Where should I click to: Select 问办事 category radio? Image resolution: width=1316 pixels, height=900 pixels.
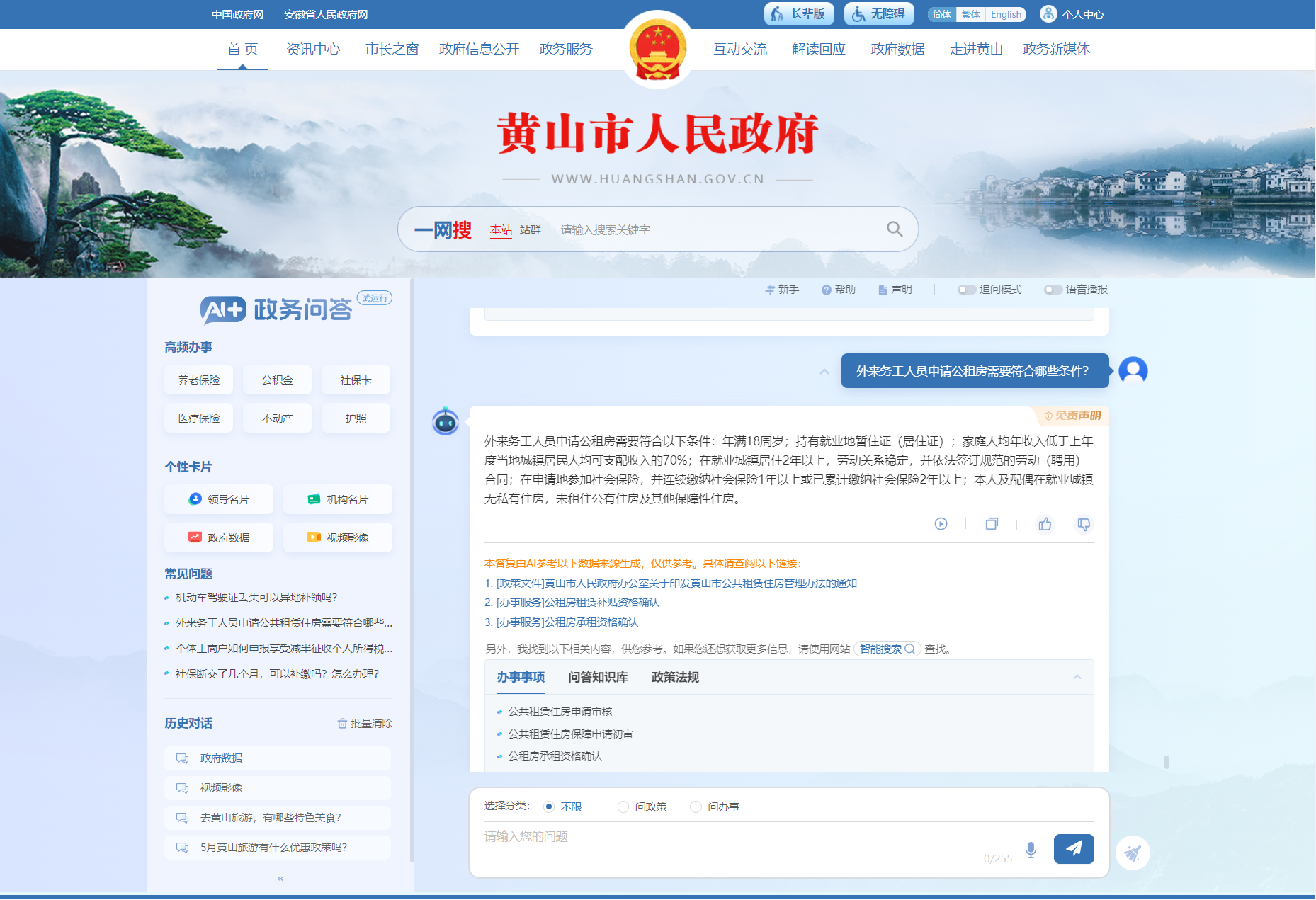696,807
